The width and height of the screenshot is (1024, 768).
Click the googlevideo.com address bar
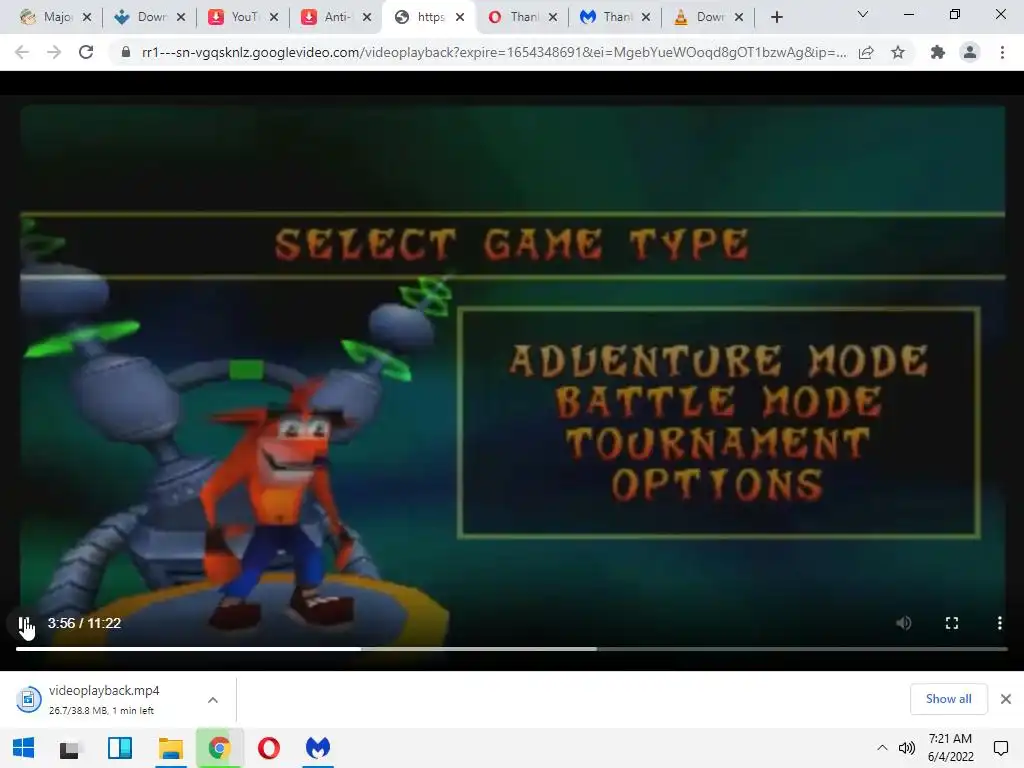click(x=494, y=52)
